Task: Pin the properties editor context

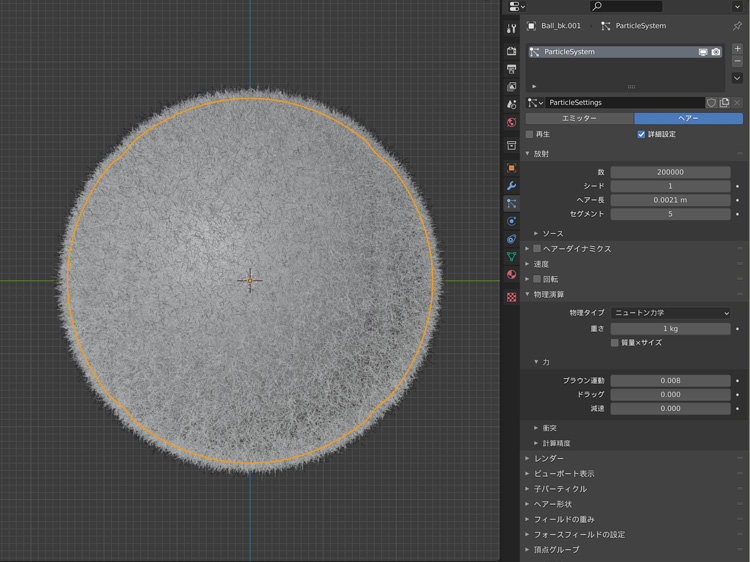Action: 737,26
